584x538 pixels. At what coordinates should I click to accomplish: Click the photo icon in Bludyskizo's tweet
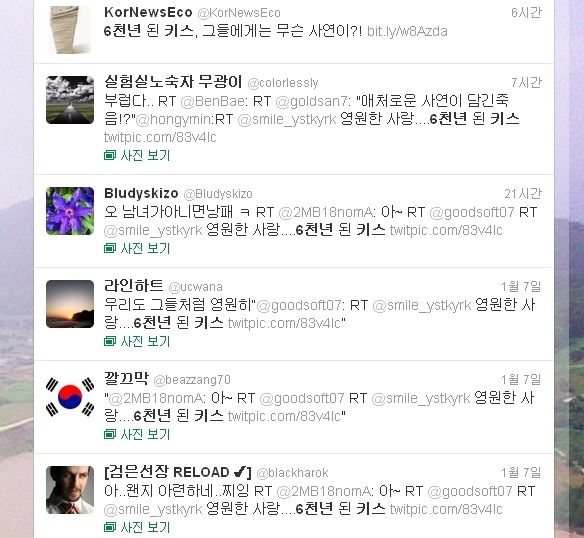coord(110,248)
